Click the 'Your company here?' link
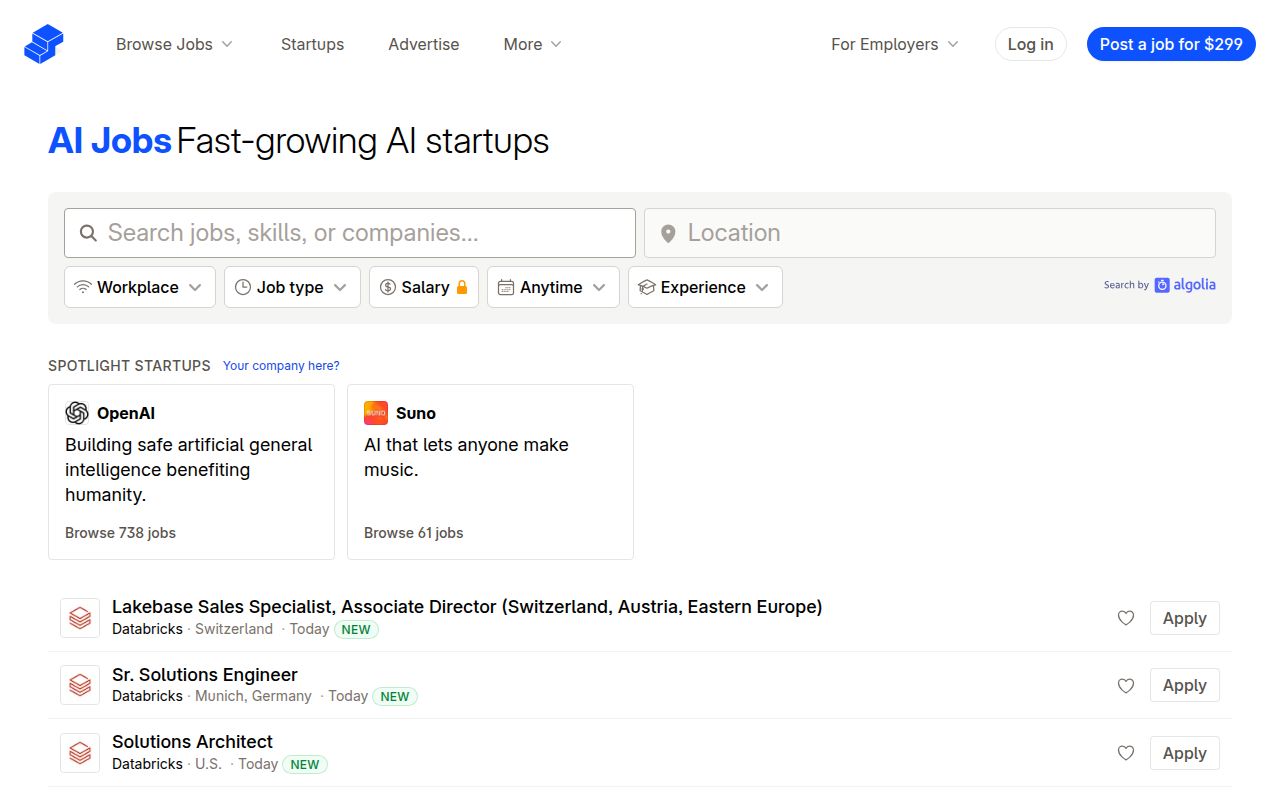The image size is (1280, 800). click(x=281, y=366)
